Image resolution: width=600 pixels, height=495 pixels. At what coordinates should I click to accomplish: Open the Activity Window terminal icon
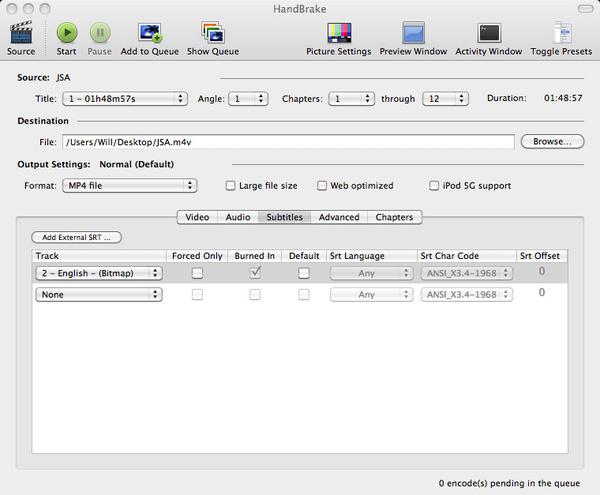489,33
